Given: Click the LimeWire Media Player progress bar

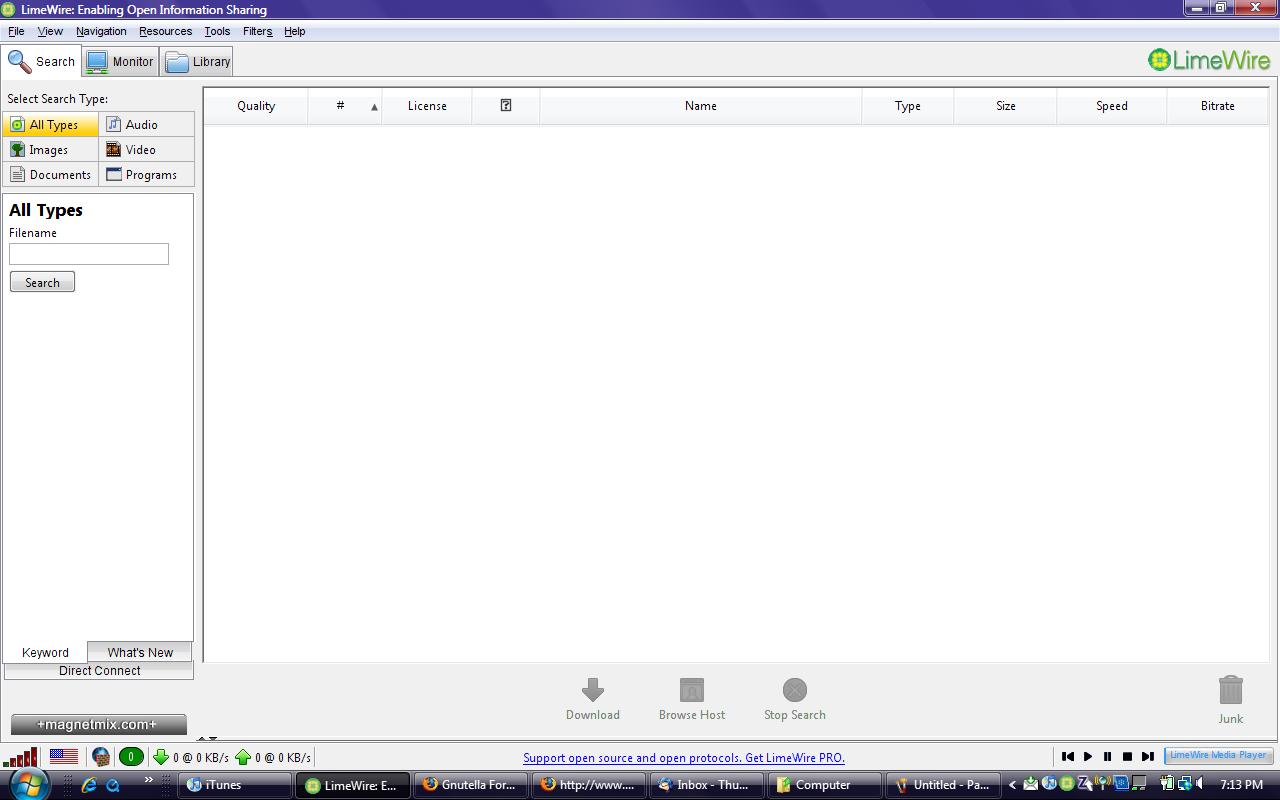Looking at the screenshot, I should pos(1218,756).
